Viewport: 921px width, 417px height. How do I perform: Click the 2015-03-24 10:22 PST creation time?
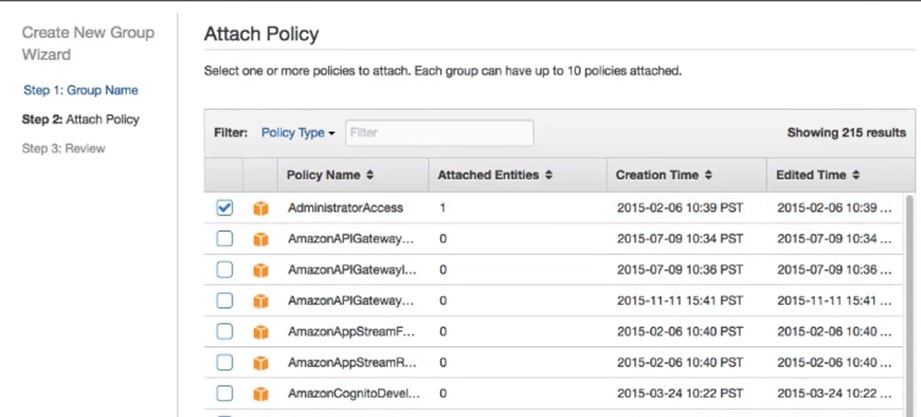coord(680,394)
